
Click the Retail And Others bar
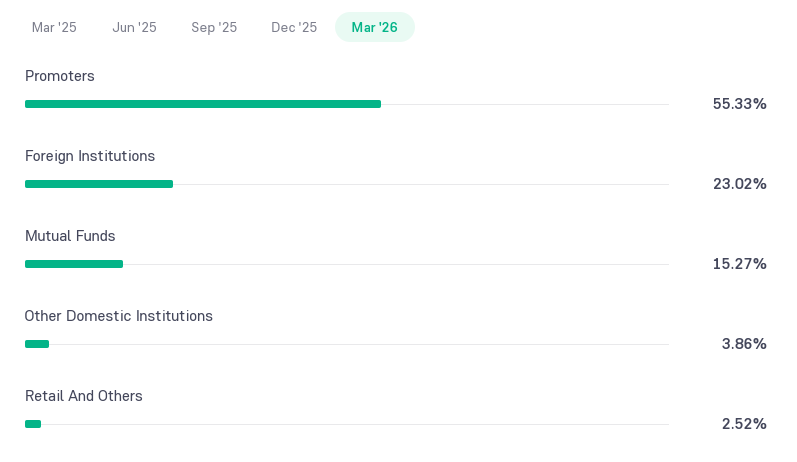[33, 424]
